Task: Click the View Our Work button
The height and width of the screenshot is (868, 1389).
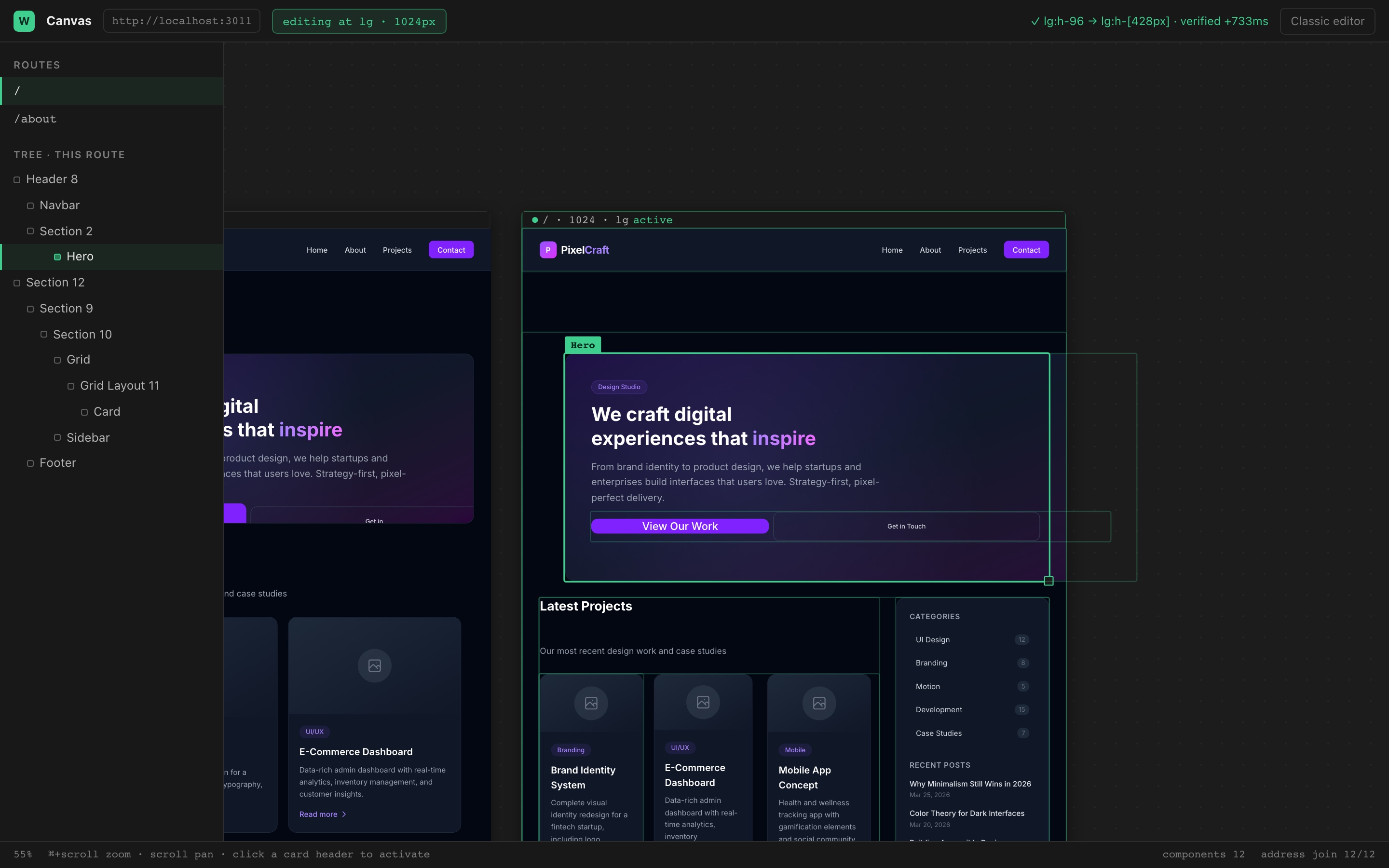Action: [680, 527]
